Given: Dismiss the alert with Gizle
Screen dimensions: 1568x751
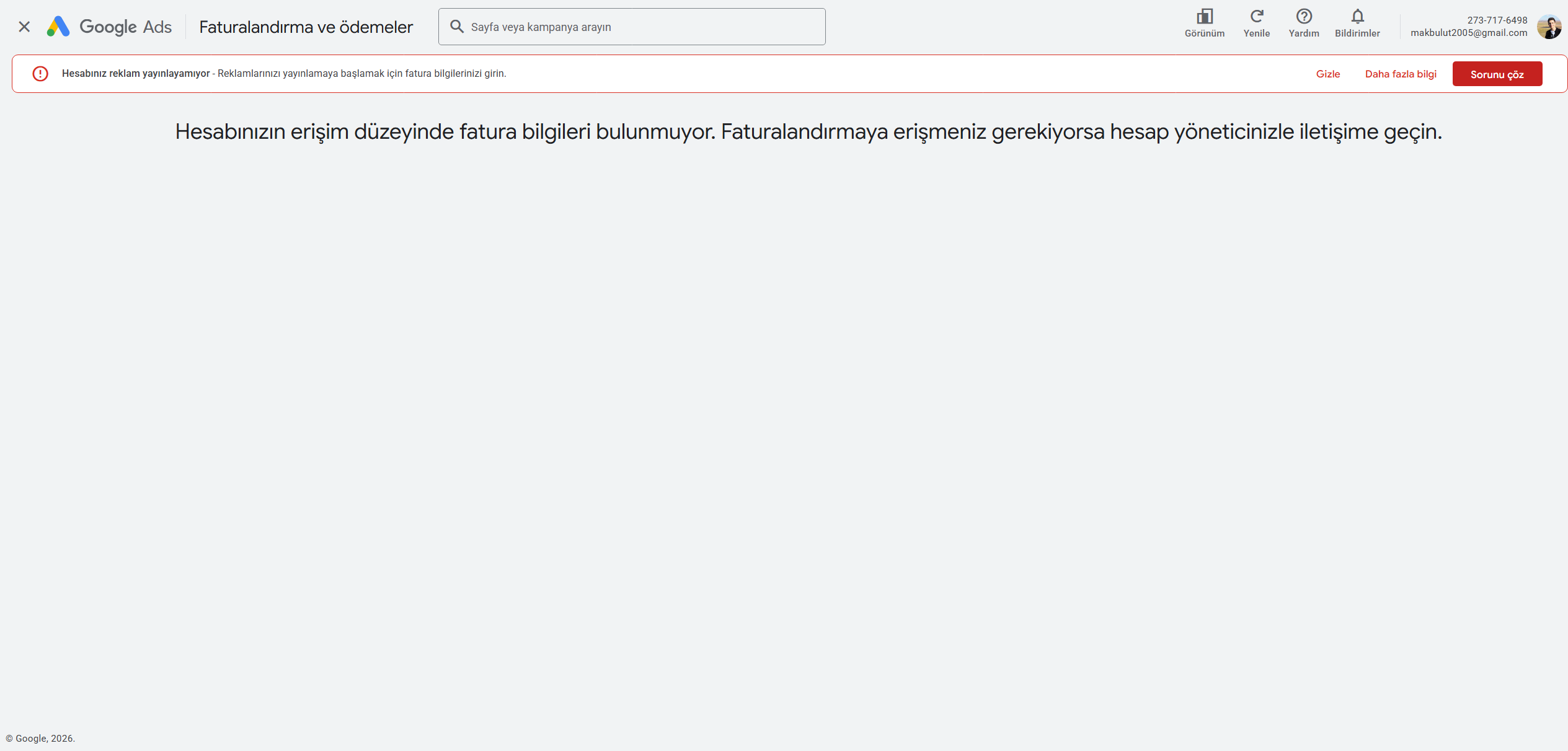Looking at the screenshot, I should pos(1327,74).
